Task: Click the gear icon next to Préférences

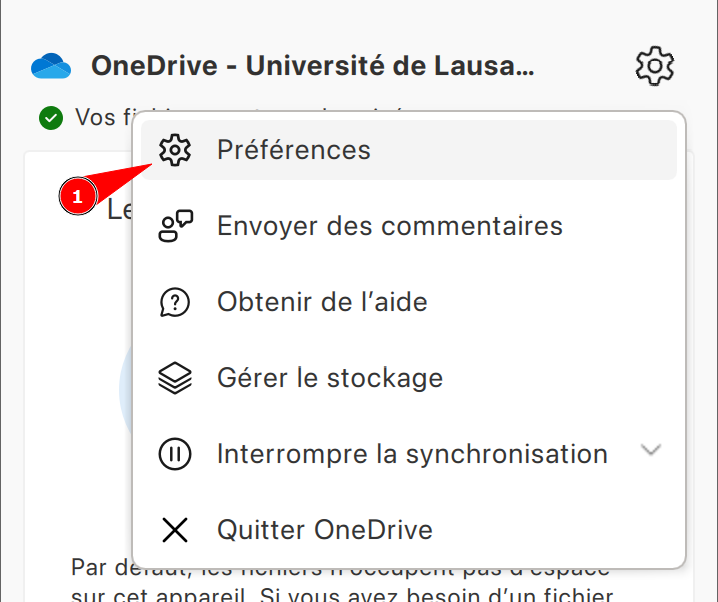Action: pyautogui.click(x=175, y=150)
